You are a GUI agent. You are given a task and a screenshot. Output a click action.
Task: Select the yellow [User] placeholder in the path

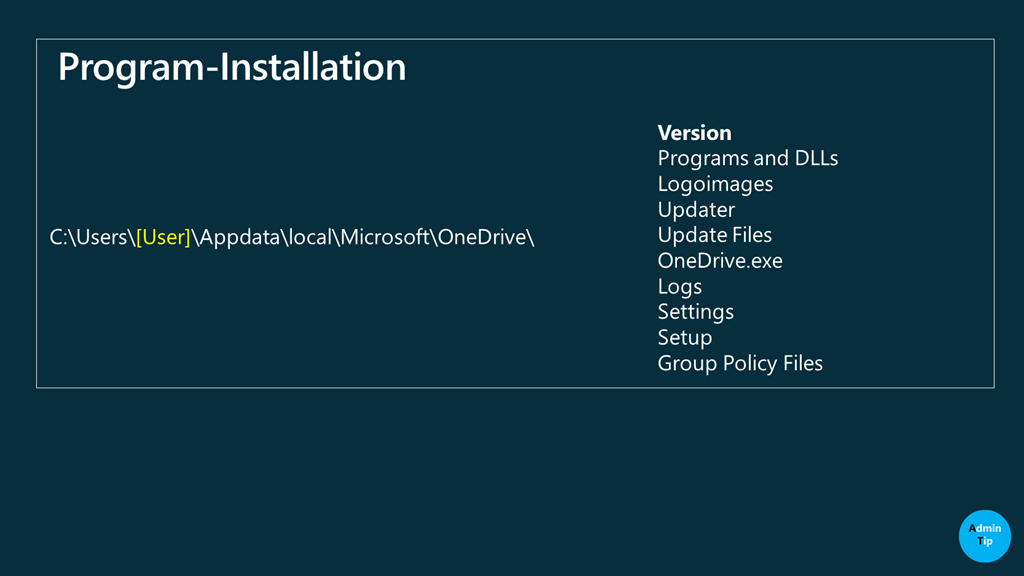[163, 238]
